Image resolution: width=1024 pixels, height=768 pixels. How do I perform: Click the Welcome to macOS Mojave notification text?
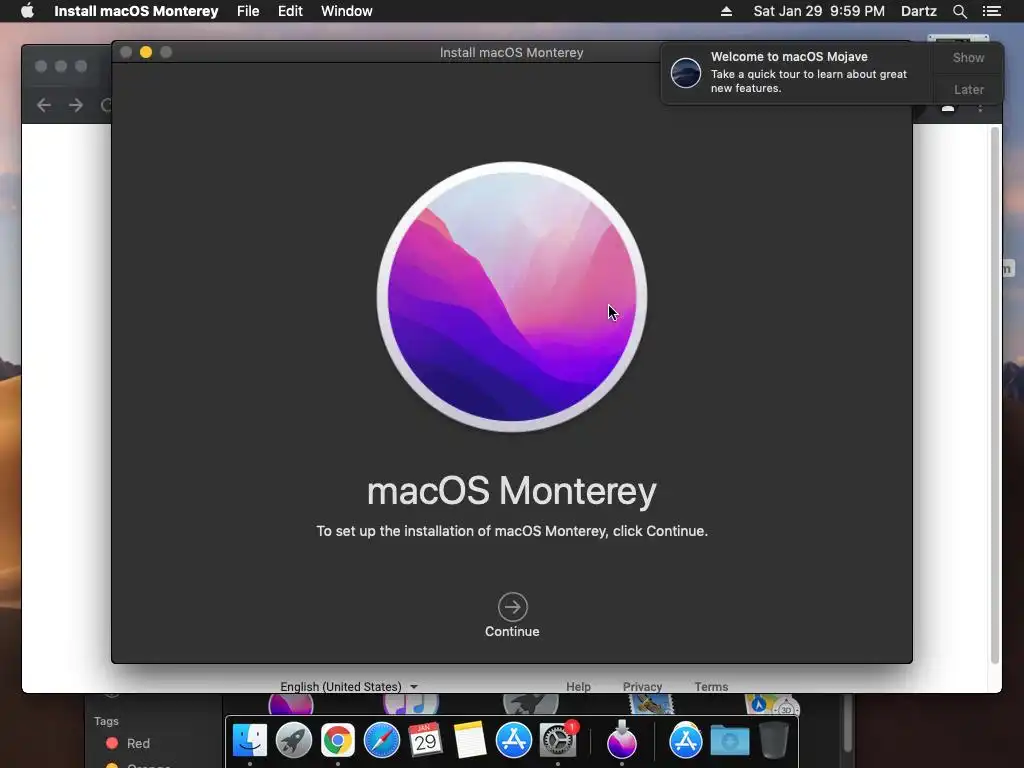(789, 57)
